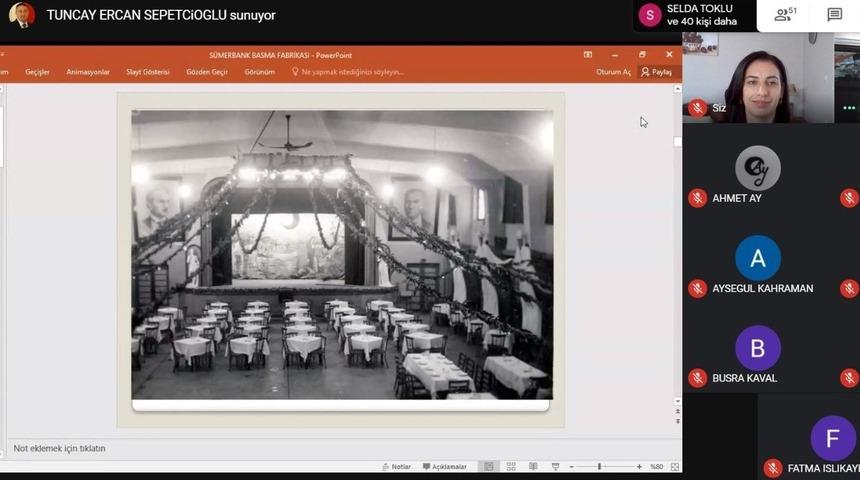Image resolution: width=860 pixels, height=480 pixels.
Task: Select BUSRA KAVAL's avatar circle
Action: 757,348
